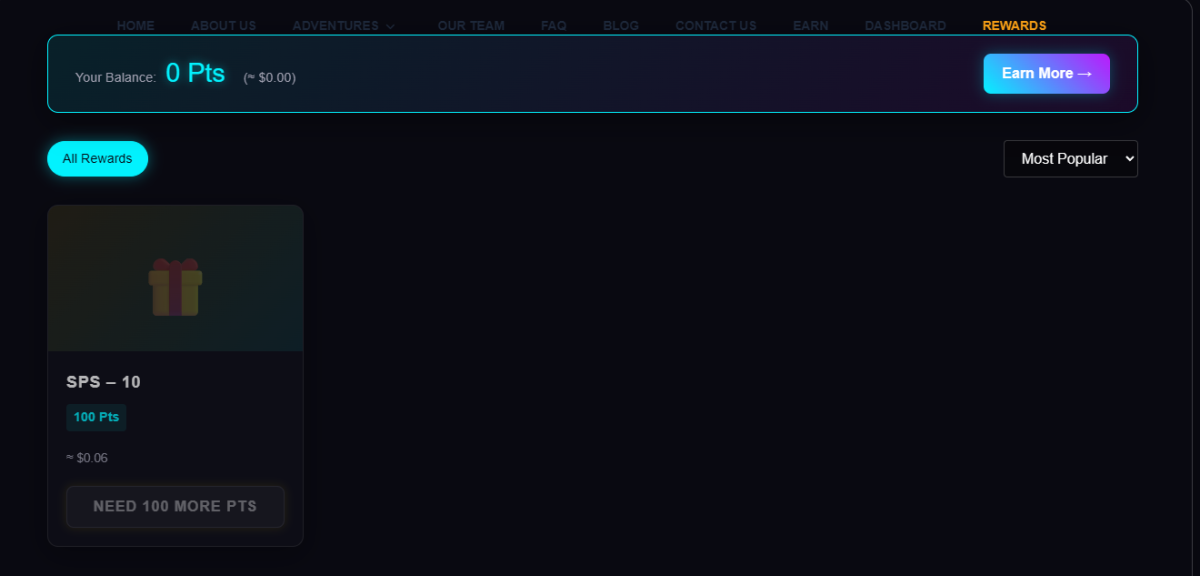Navigate to the FAQ page
The height and width of the screenshot is (576, 1200).
click(x=553, y=26)
